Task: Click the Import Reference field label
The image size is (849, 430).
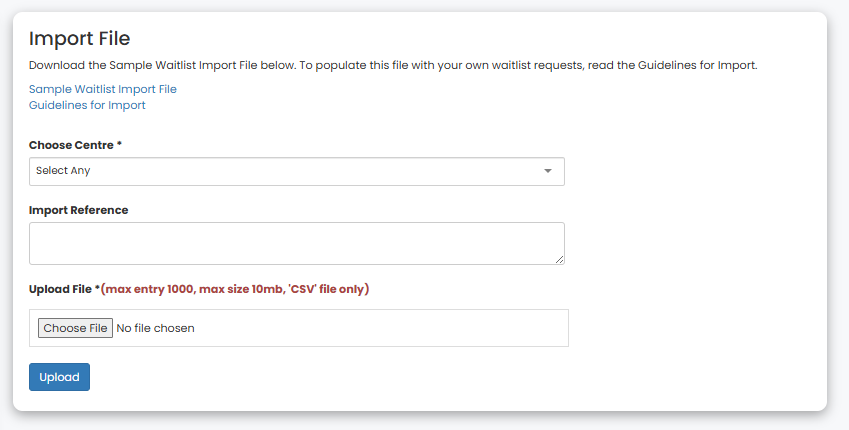Action: coord(79,210)
